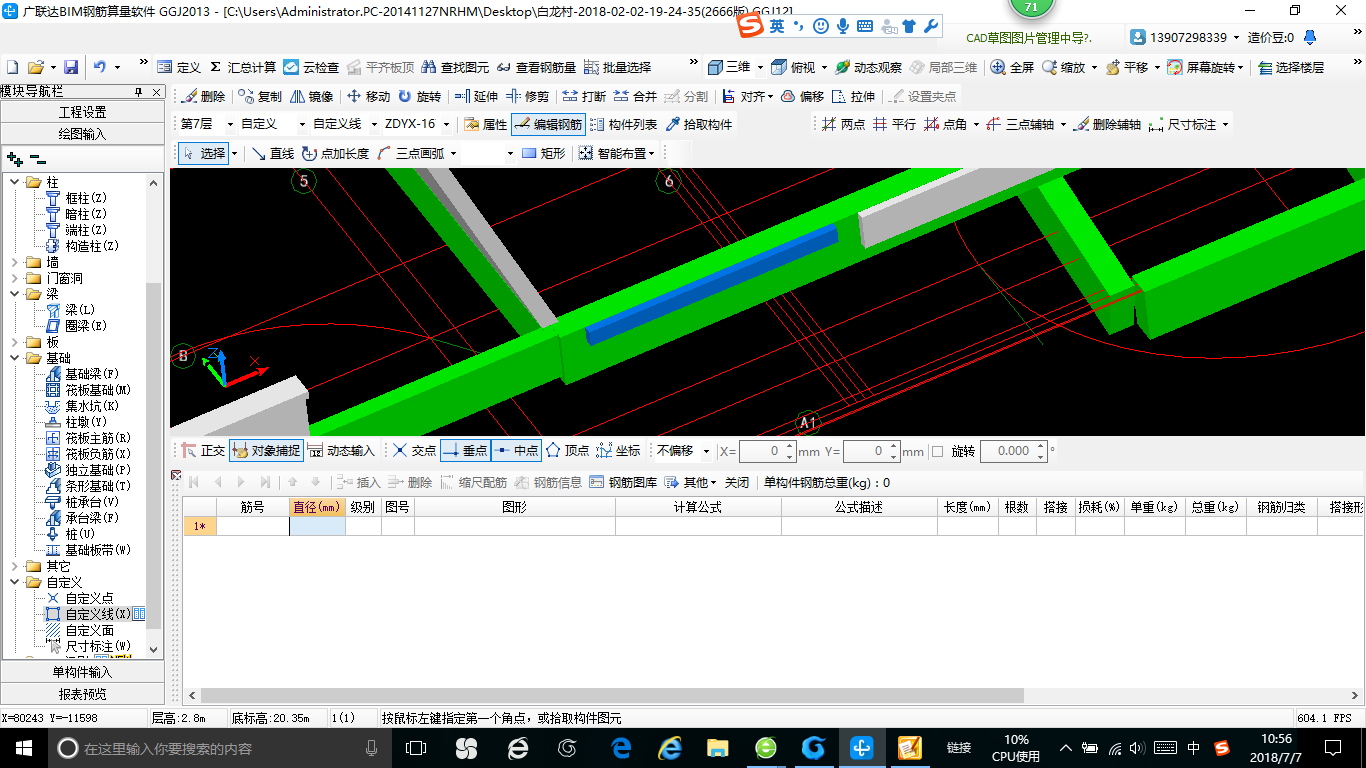Open Windows Task View in the taskbar

click(415, 747)
